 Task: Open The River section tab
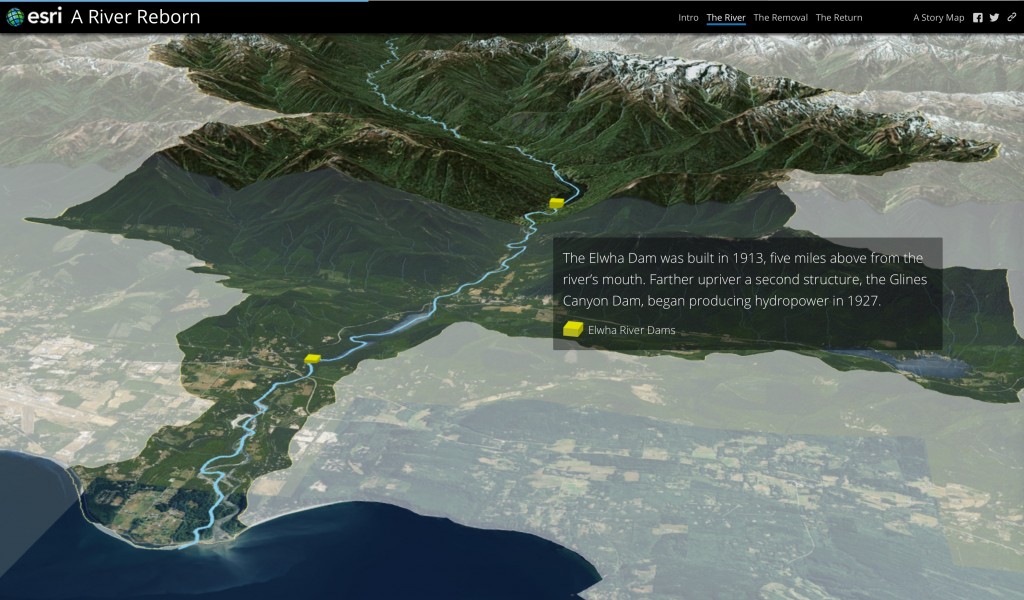coord(726,18)
